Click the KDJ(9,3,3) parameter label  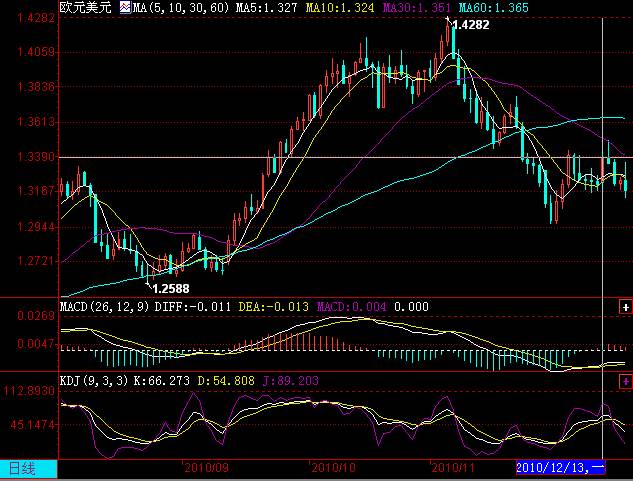coord(94,381)
